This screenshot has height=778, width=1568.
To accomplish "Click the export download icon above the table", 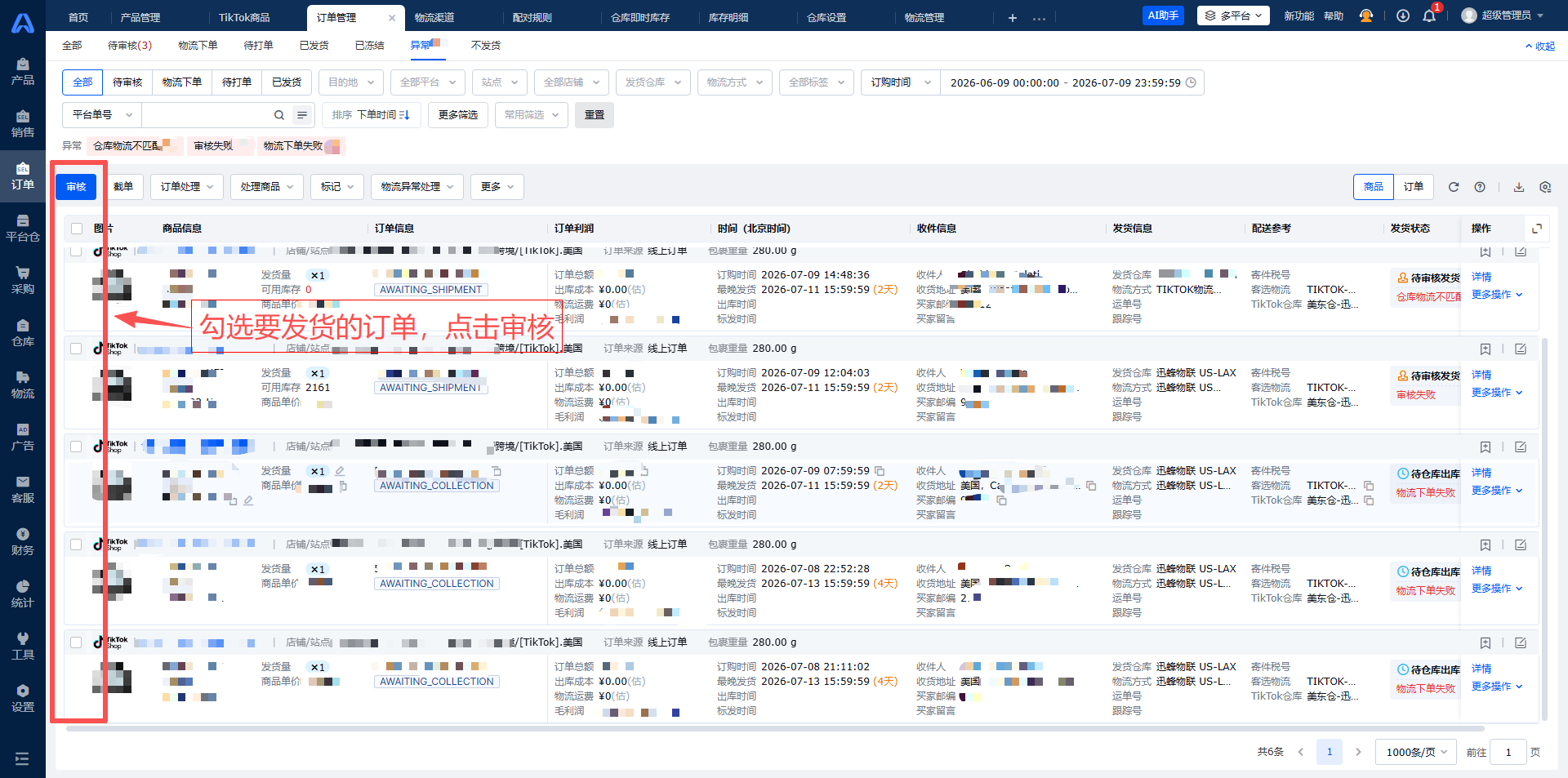I will click(1519, 187).
